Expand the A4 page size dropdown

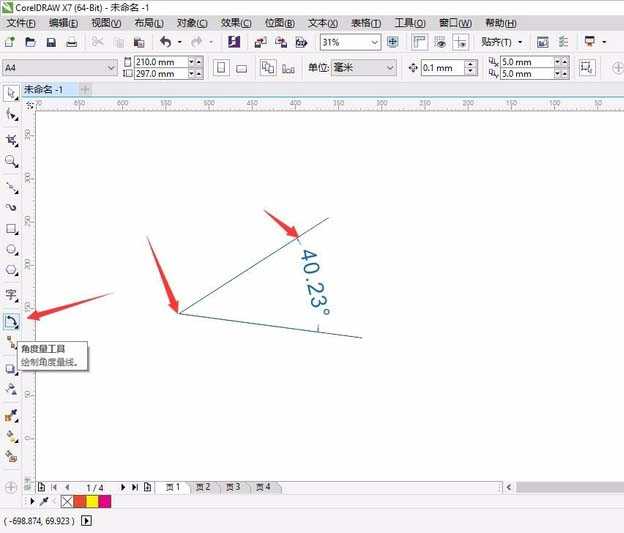click(x=111, y=67)
